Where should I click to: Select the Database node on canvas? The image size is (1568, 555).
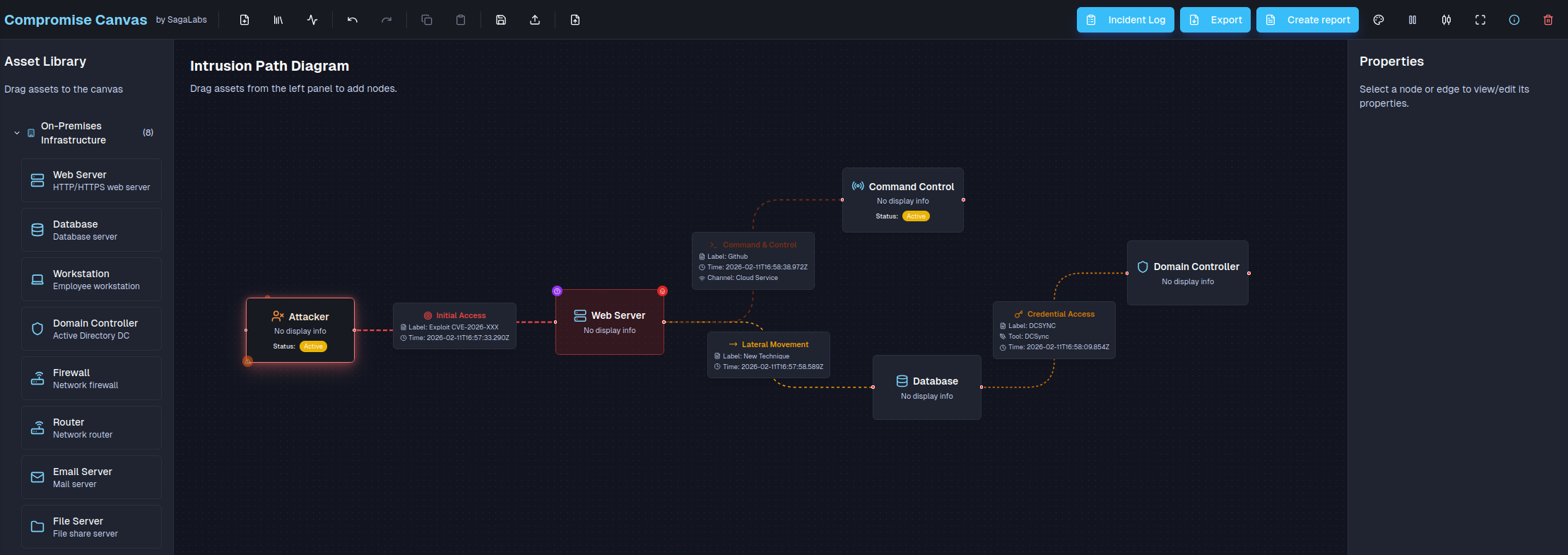tap(927, 387)
